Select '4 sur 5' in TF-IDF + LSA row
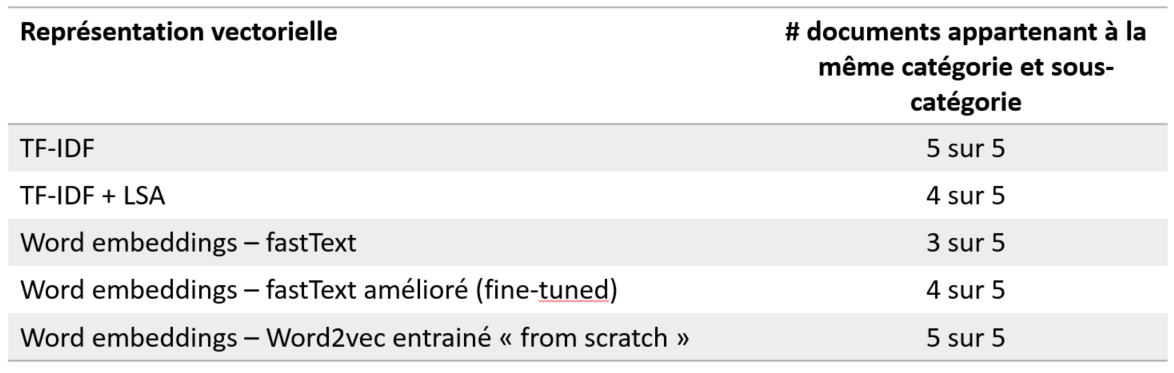This screenshot has height=373, width=1174. 965,195
